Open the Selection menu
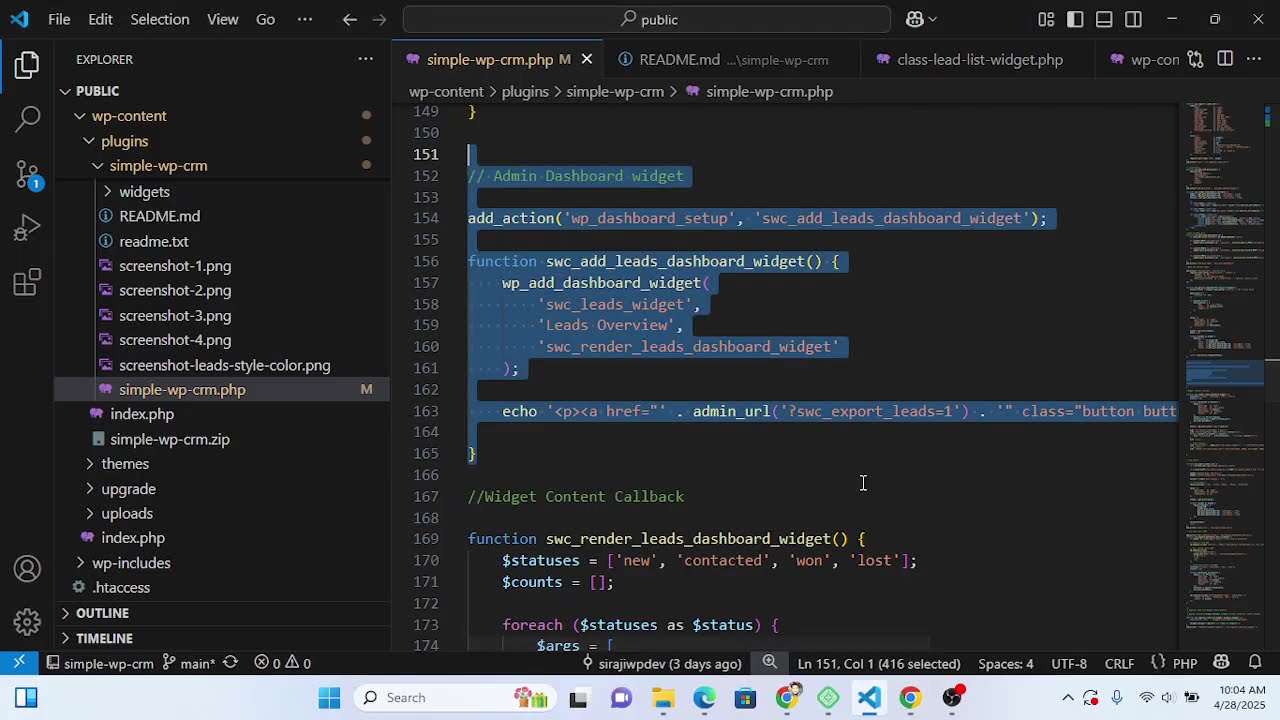1280x720 pixels. (159, 19)
